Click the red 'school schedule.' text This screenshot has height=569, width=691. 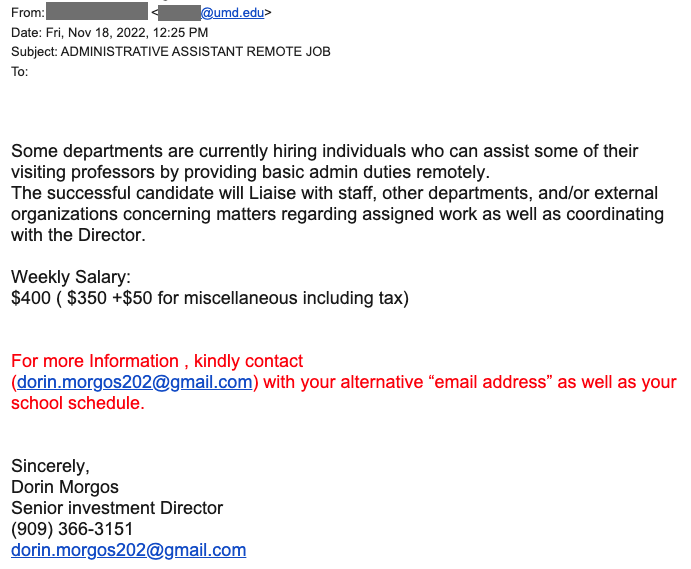pyautogui.click(x=78, y=403)
